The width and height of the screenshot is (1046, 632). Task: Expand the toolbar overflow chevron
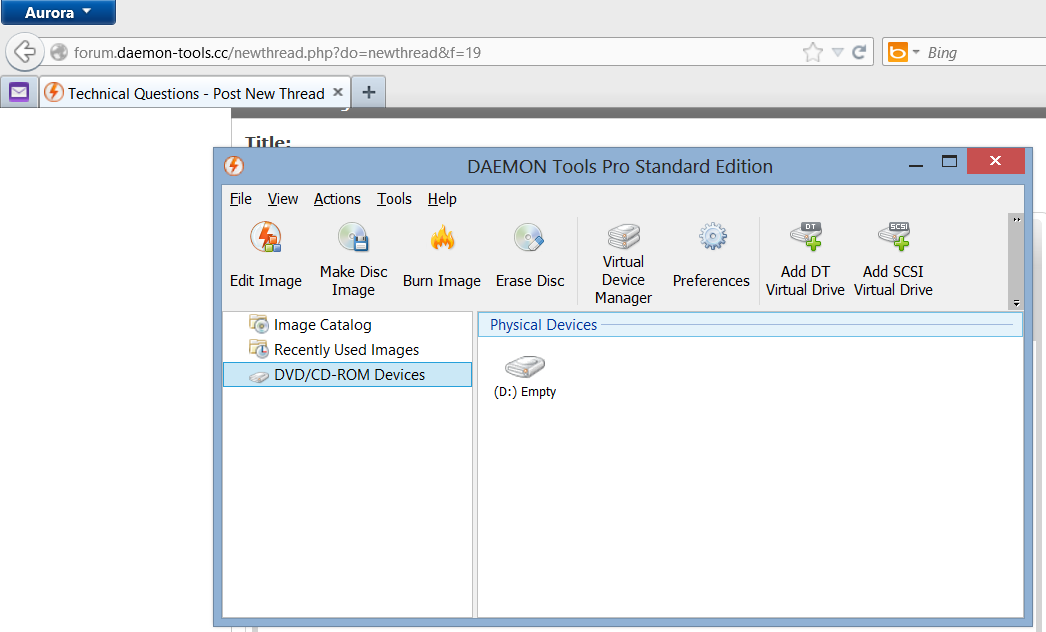pos(1017,220)
